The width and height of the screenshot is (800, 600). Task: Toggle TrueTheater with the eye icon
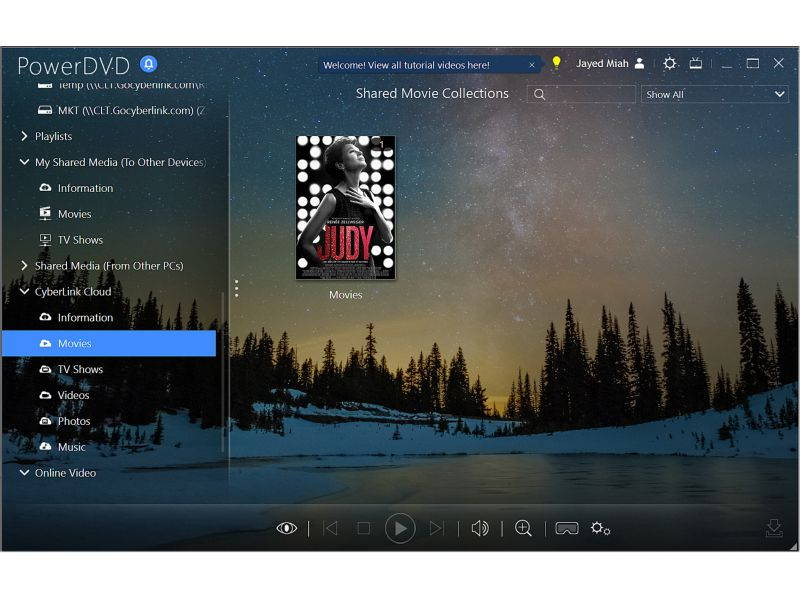[287, 527]
